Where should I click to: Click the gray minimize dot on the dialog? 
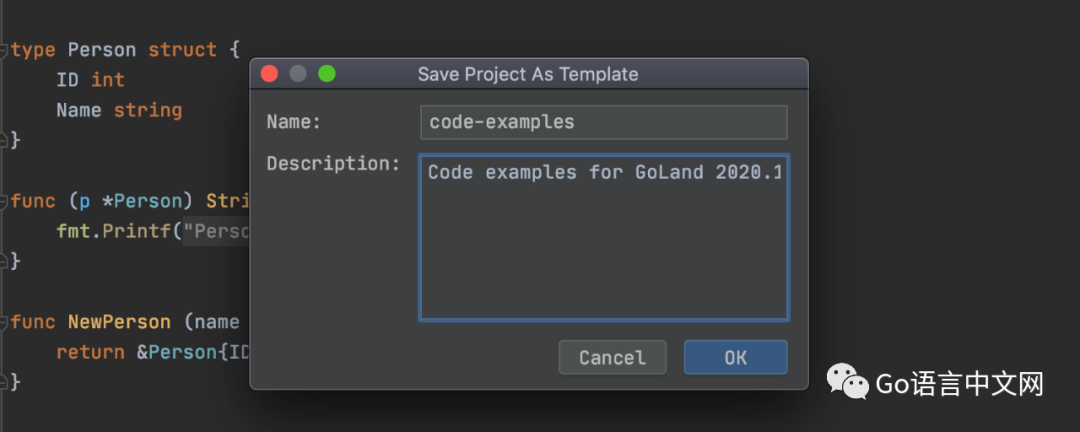298,74
